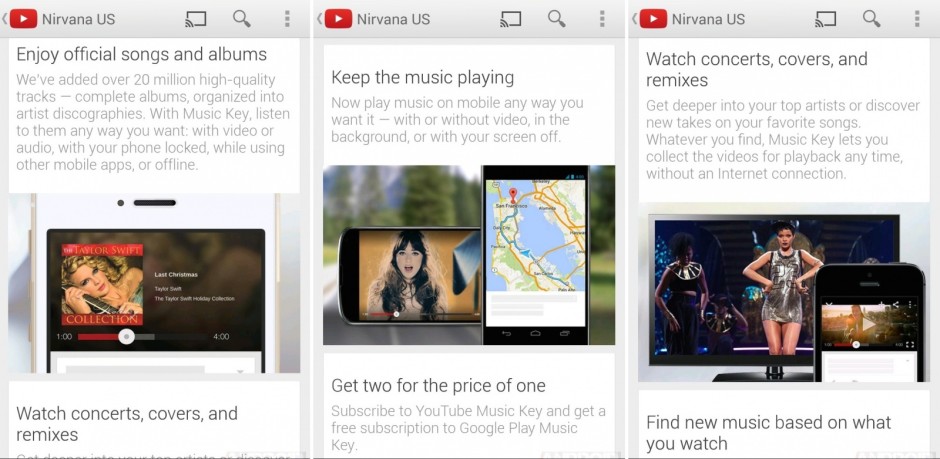The width and height of the screenshot is (940, 459).
Task: Open search on the middle screen
Action: [x=556, y=19]
